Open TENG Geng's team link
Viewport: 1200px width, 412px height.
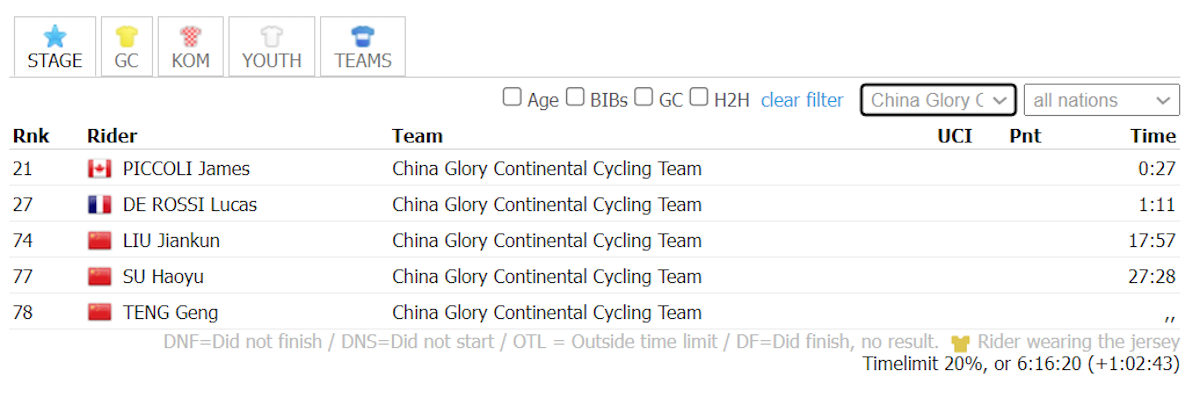[547, 313]
